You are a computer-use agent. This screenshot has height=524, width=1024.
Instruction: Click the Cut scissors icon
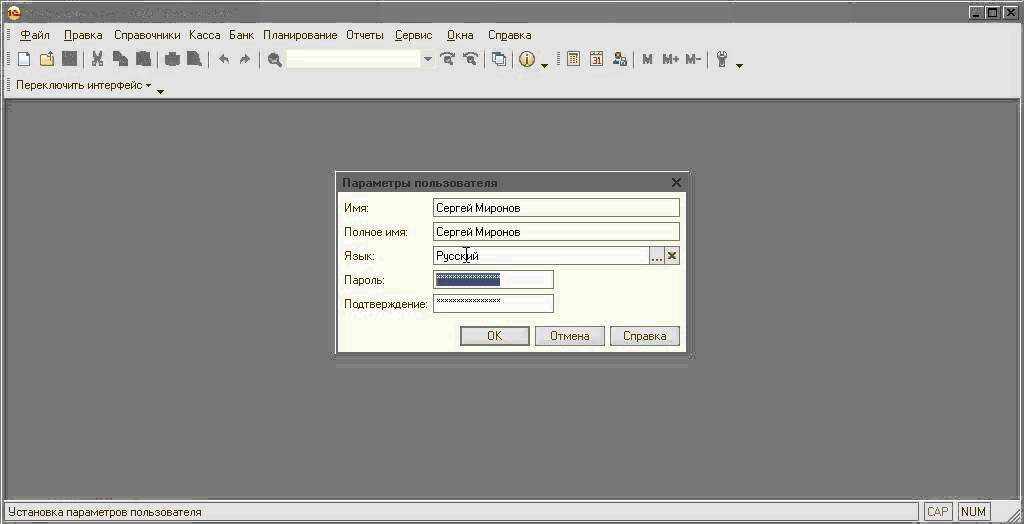(97, 59)
